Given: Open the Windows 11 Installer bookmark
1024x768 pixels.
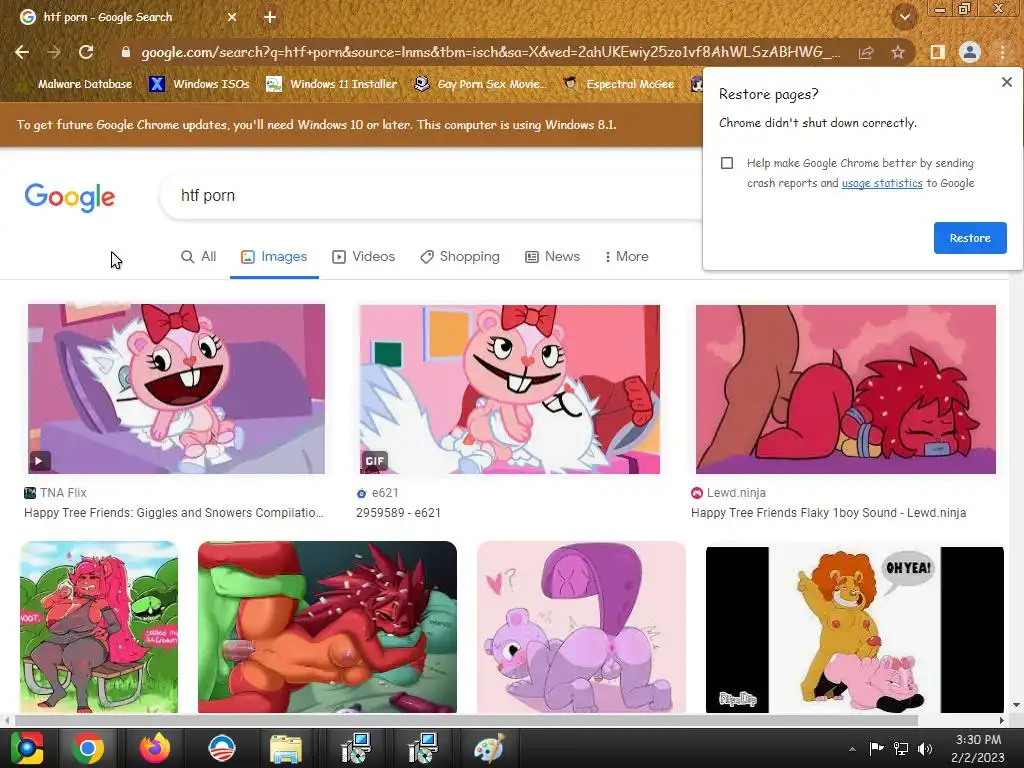Looking at the screenshot, I should (332, 84).
